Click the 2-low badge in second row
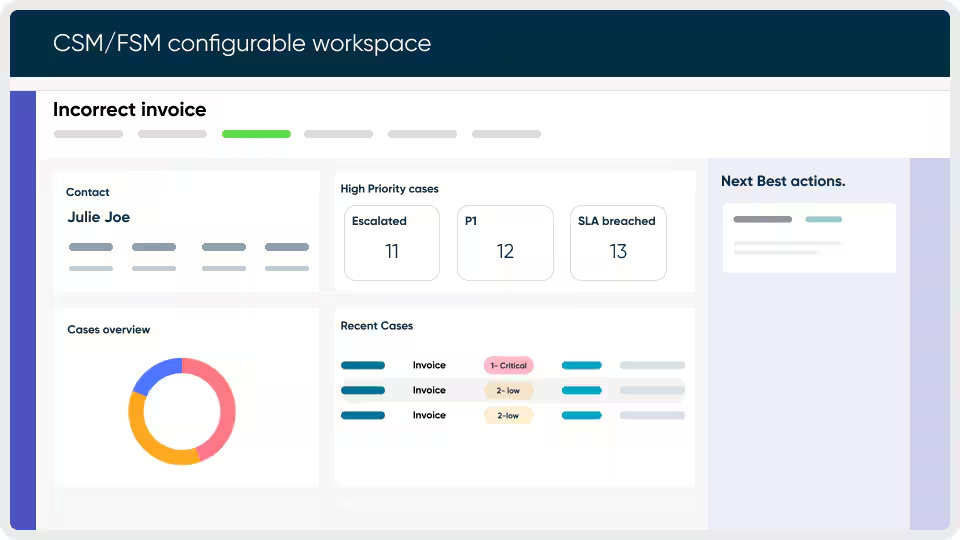Image resolution: width=960 pixels, height=540 pixels. 508,391
